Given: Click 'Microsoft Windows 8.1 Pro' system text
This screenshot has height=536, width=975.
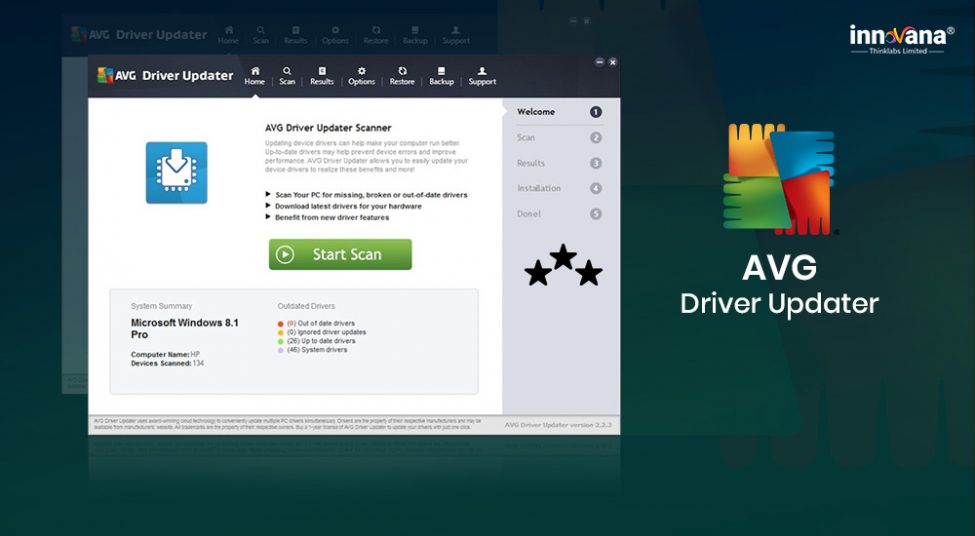Looking at the screenshot, I should (x=185, y=328).
